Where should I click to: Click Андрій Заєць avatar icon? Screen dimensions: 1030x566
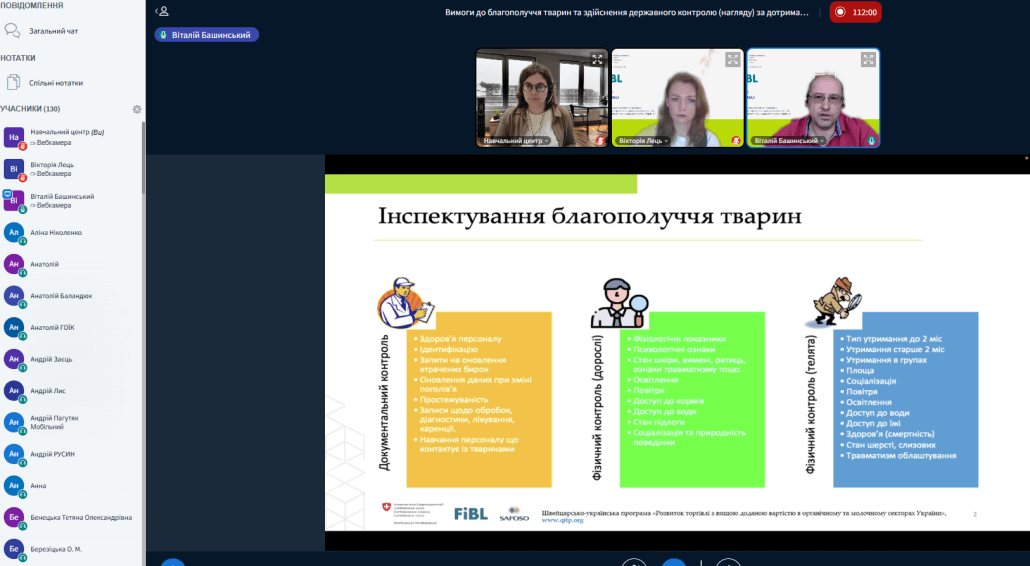[x=14, y=359]
